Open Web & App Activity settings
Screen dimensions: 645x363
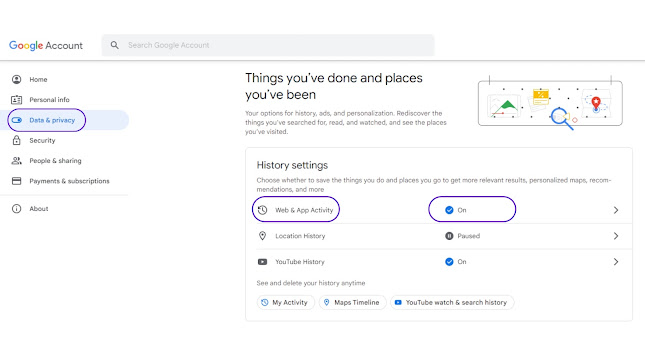[x=304, y=210]
